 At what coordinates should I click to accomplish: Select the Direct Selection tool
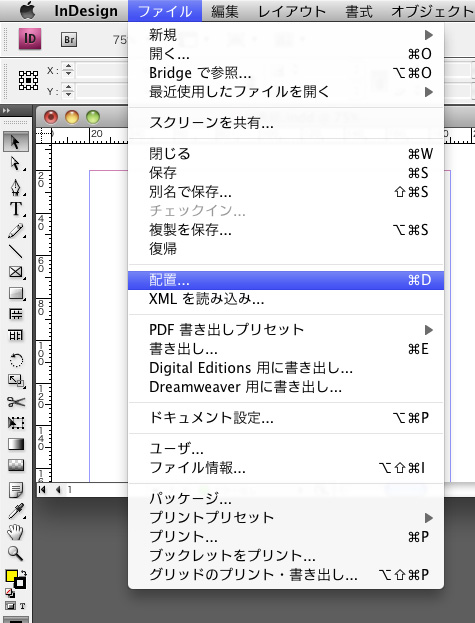tap(15, 163)
